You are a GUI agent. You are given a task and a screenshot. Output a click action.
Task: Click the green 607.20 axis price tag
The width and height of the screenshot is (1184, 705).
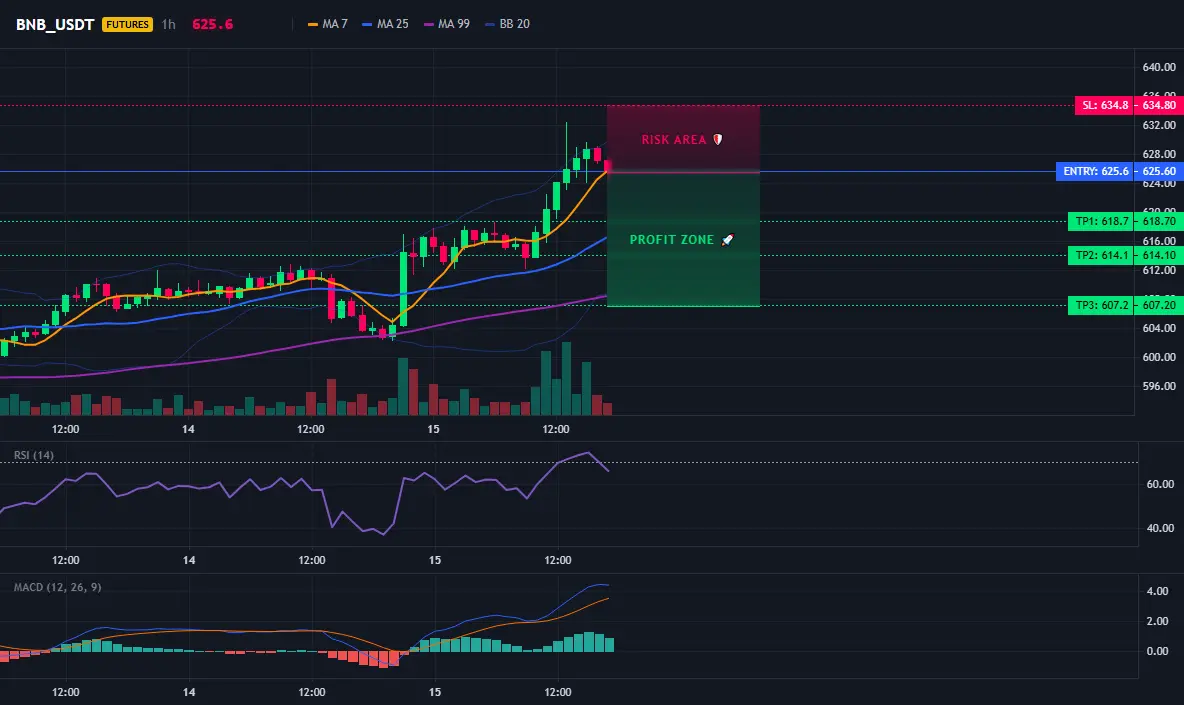click(1159, 305)
